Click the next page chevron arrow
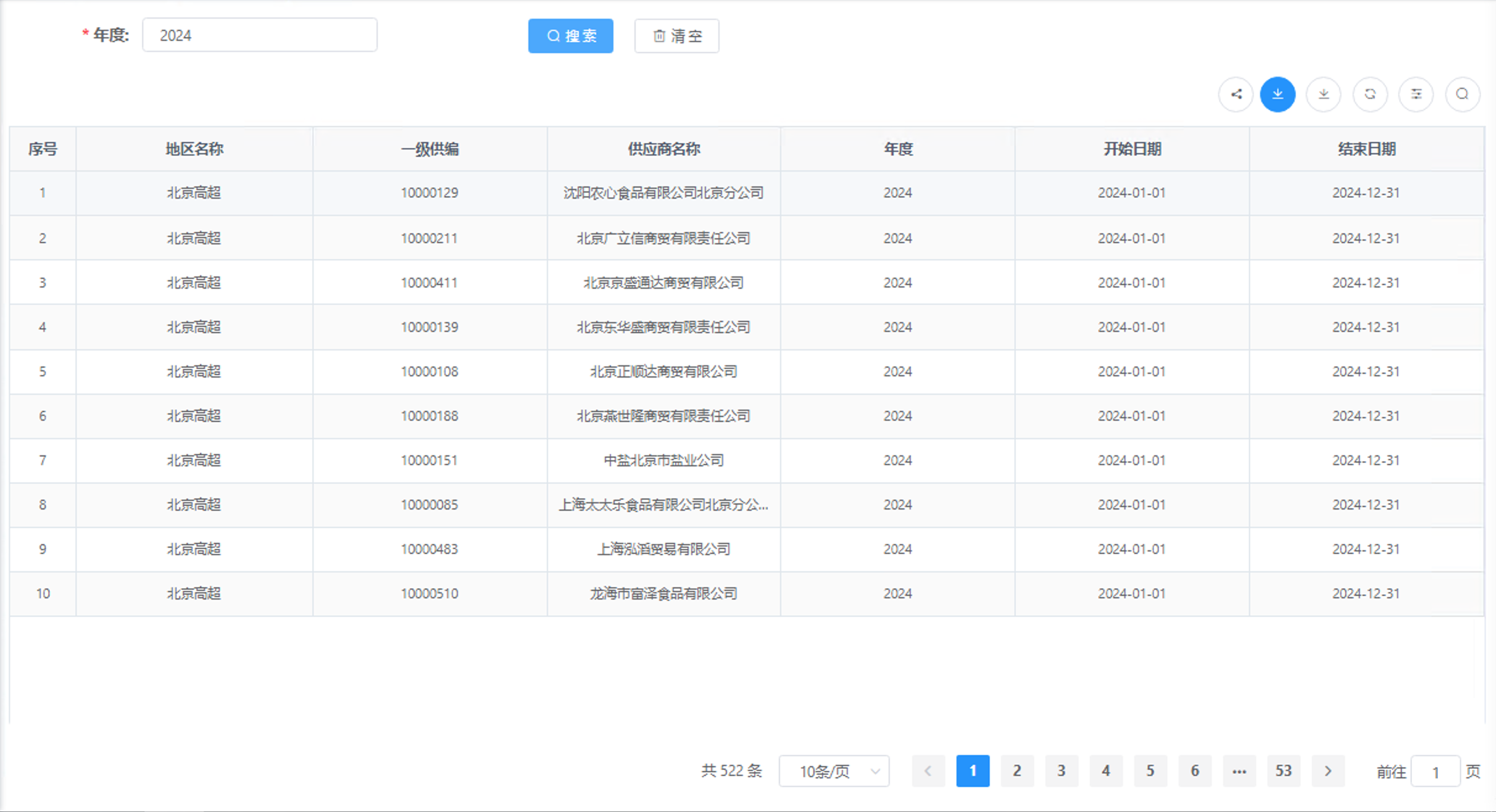This screenshot has height=812, width=1496. tap(1328, 771)
